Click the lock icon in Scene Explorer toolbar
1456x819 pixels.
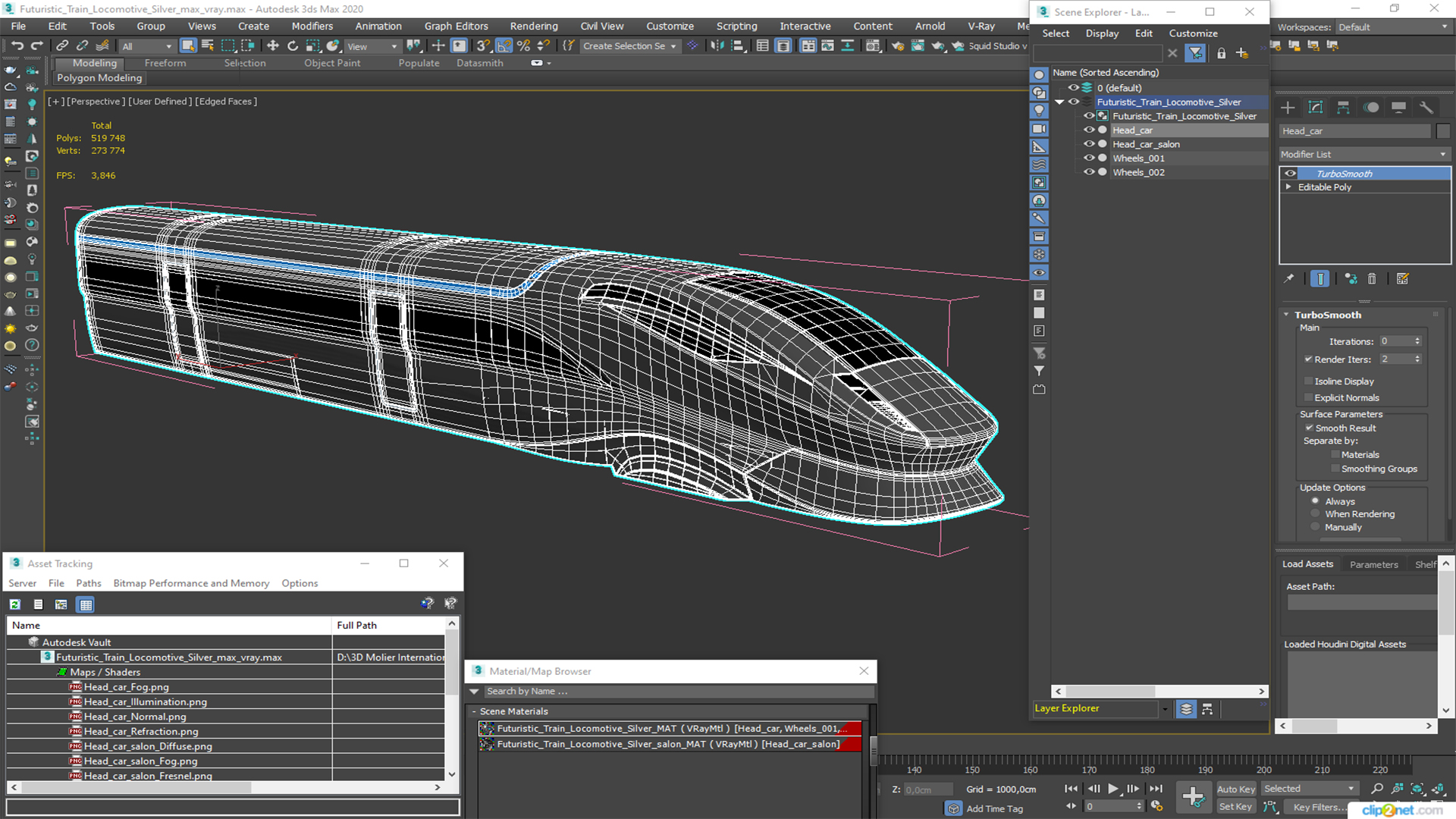tap(1221, 53)
